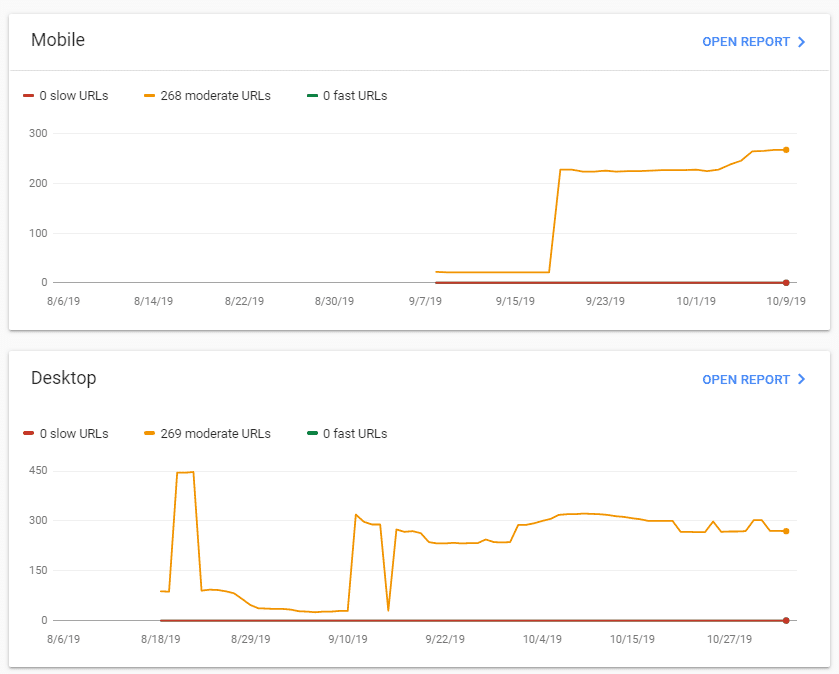The height and width of the screenshot is (674, 839).
Task: Click the 9/23/19 date on Mobile chart axis
Action: tap(604, 301)
